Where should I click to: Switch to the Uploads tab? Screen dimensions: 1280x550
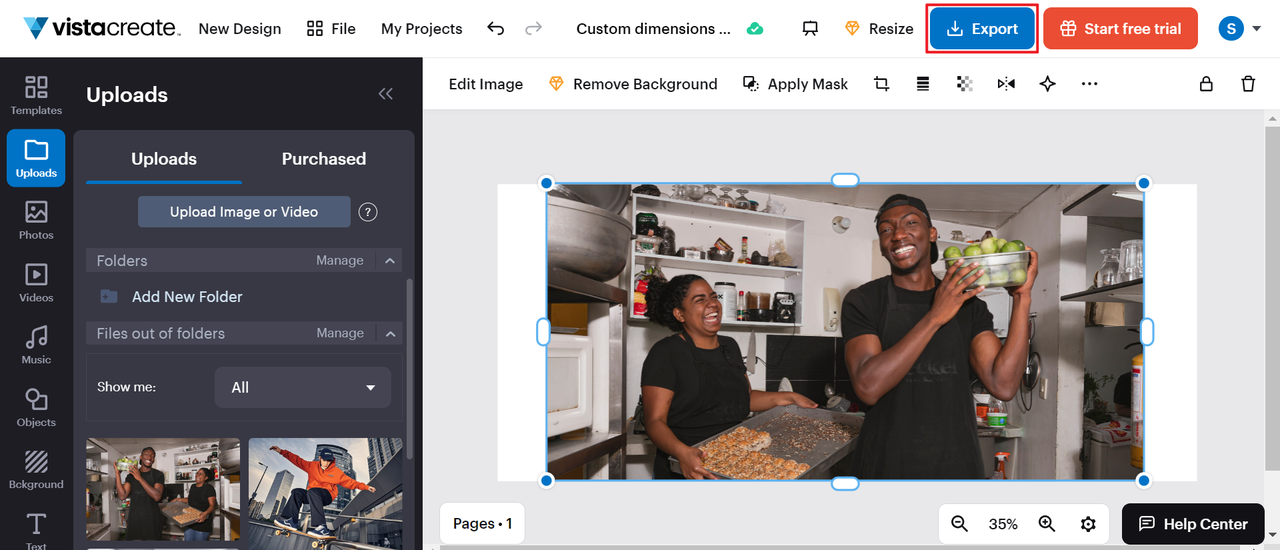point(164,159)
